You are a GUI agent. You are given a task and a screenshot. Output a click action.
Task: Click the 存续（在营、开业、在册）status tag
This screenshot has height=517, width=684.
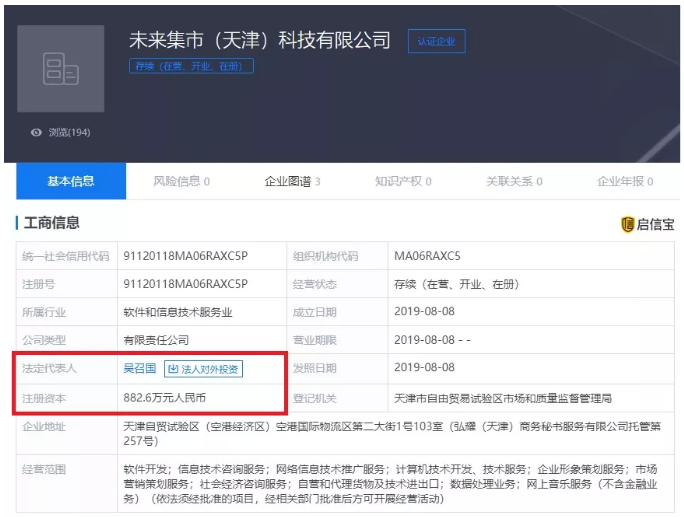click(x=191, y=66)
